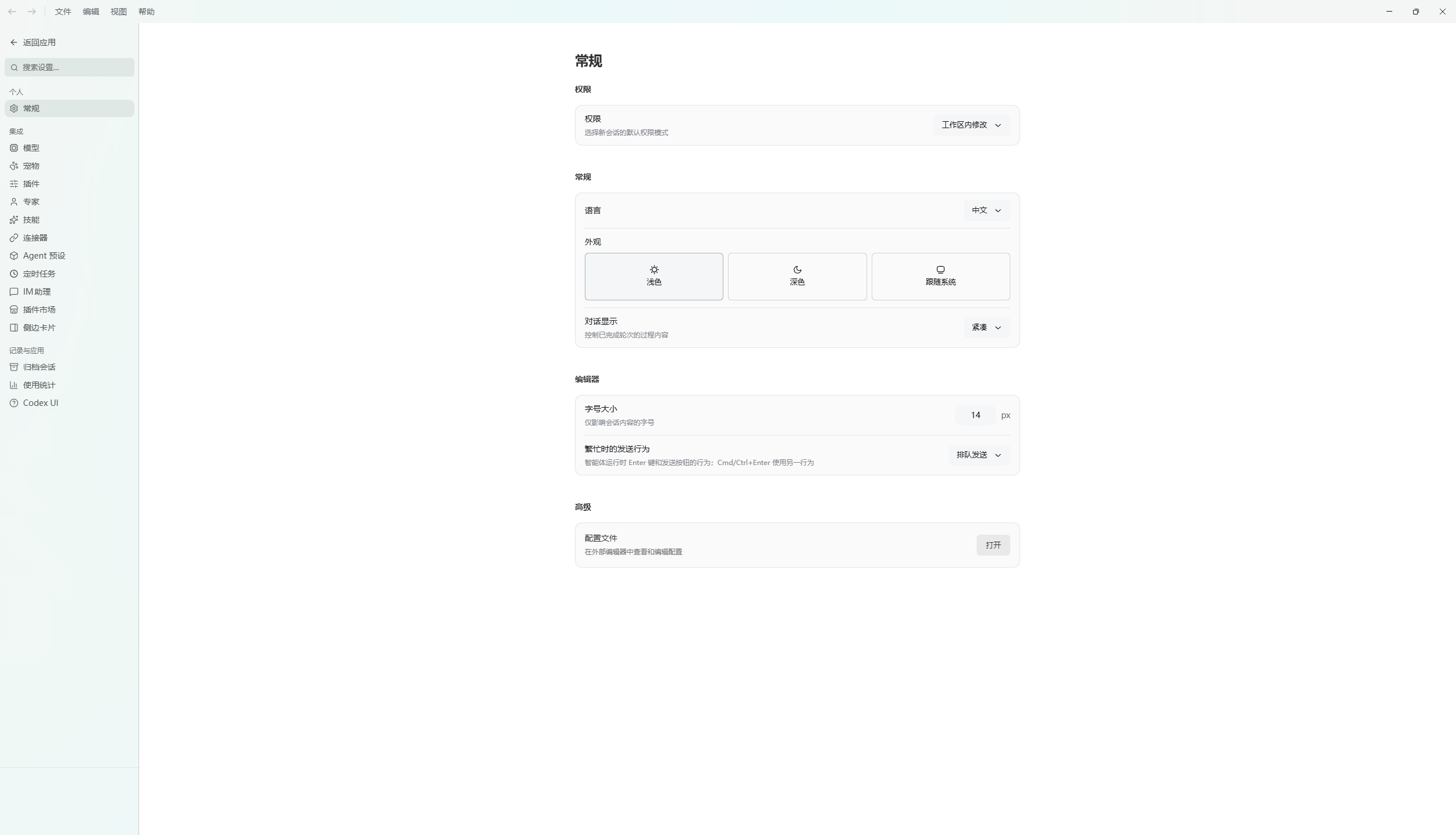
Task: Click the 侧边卡片 panel icon
Action: [x=14, y=328]
